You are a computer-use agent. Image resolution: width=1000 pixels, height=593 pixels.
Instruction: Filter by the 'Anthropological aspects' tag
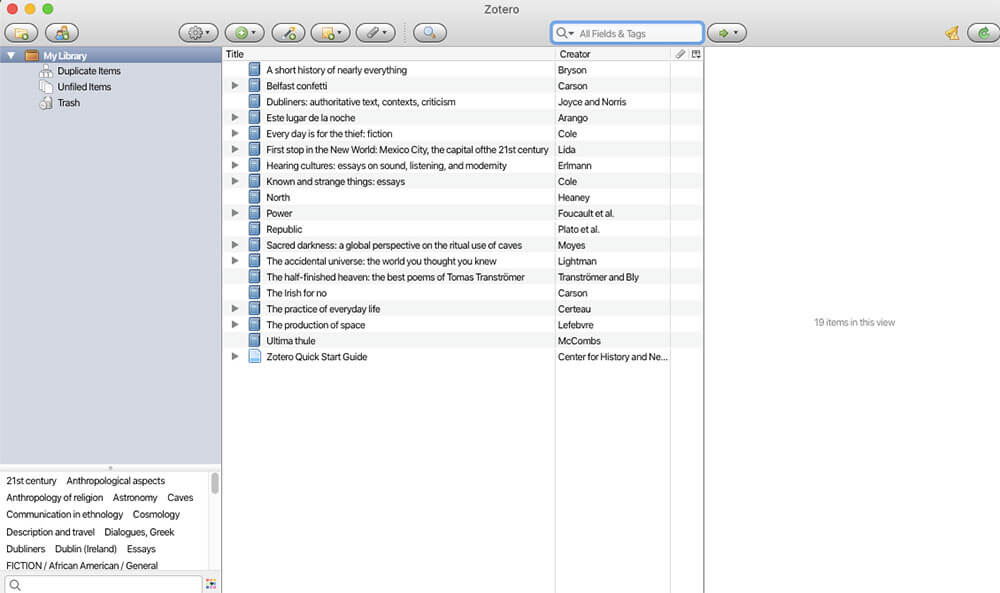point(115,481)
